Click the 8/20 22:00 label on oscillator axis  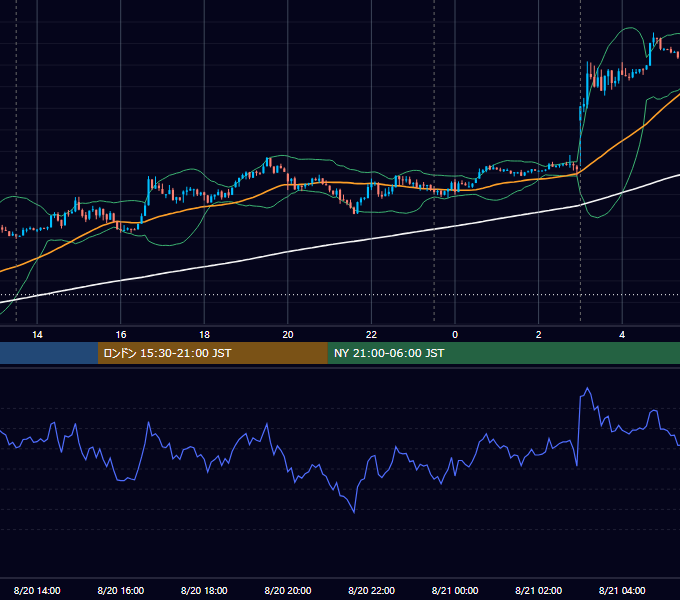click(x=371, y=590)
